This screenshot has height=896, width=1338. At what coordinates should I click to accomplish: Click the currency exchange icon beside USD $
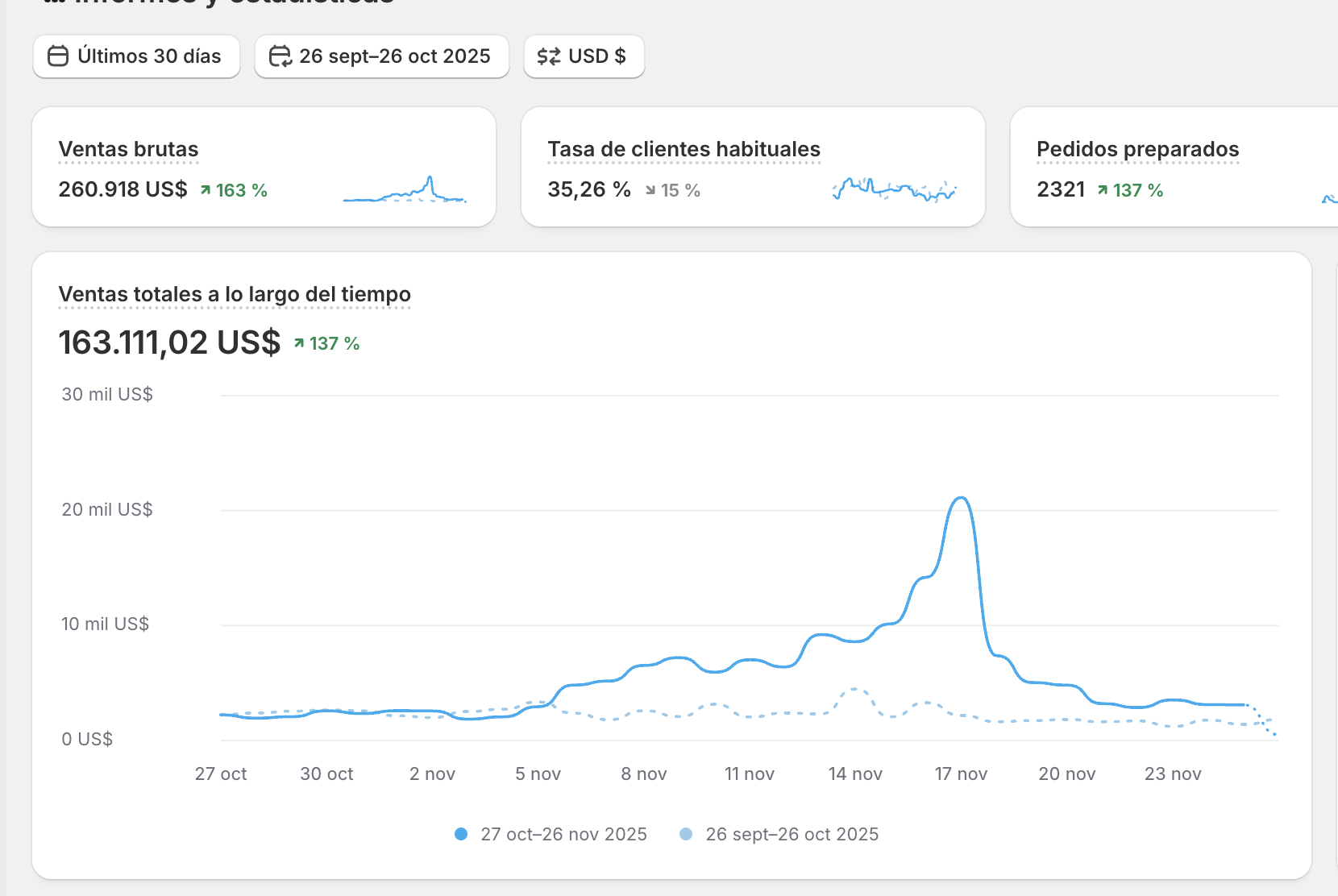tap(549, 56)
